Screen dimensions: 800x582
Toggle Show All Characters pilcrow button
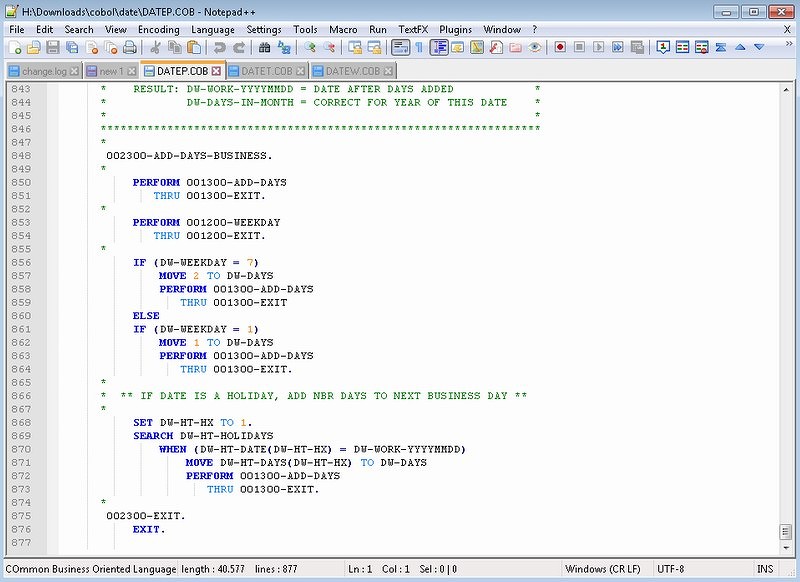[418, 48]
